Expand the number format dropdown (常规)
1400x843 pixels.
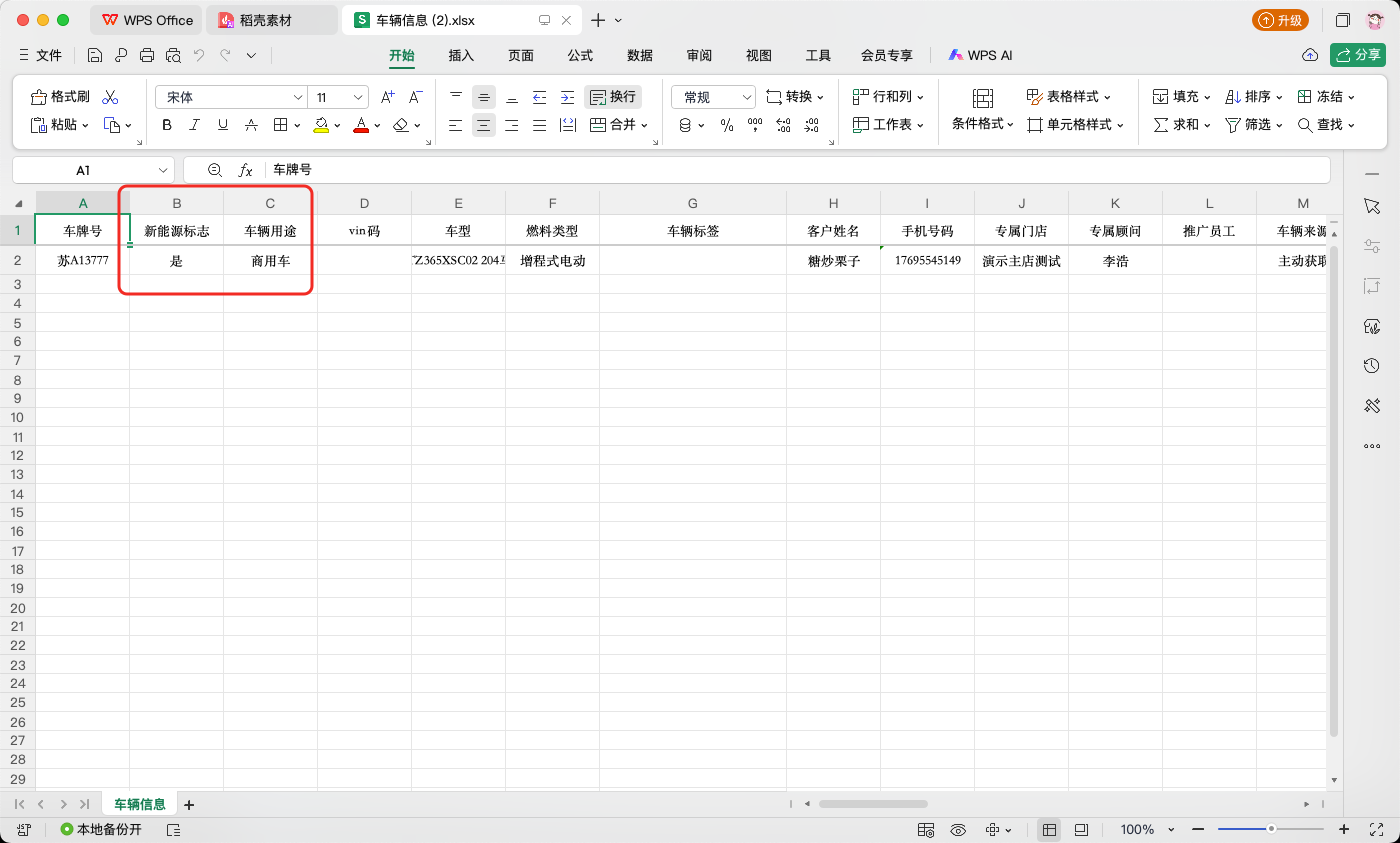tap(746, 97)
